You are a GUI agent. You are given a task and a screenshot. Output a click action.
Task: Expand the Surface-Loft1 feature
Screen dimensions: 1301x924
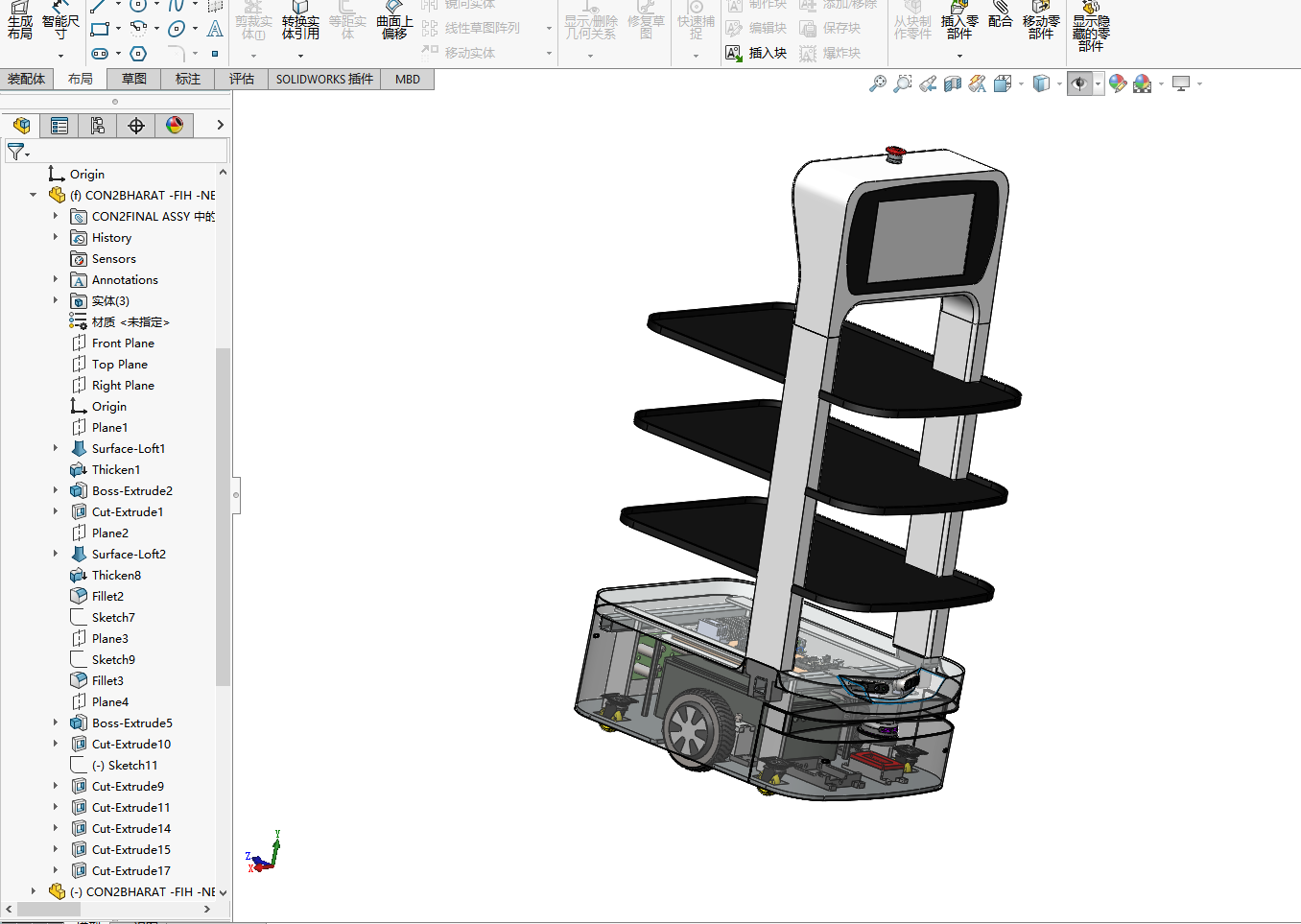[x=56, y=448]
